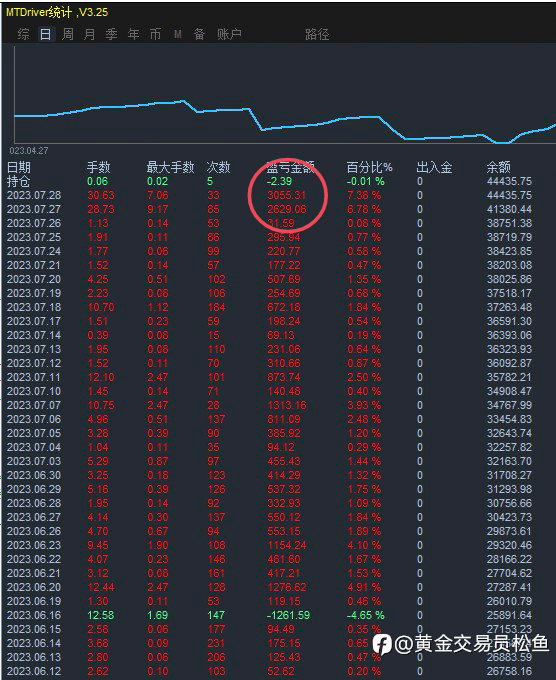
Task: Click the 1154.24 profit value
Action: click(x=286, y=545)
